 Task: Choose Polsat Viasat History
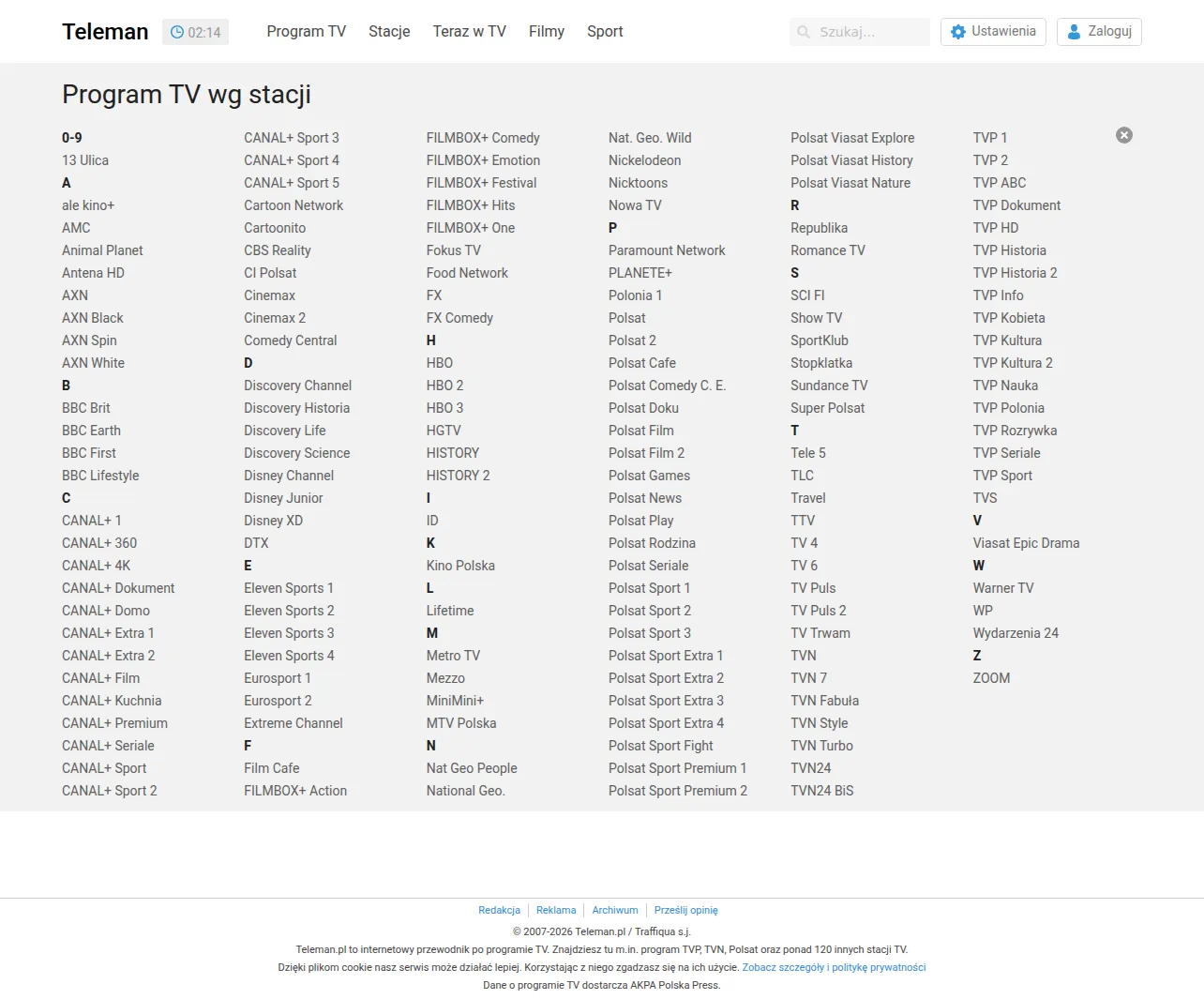pyautogui.click(x=851, y=160)
